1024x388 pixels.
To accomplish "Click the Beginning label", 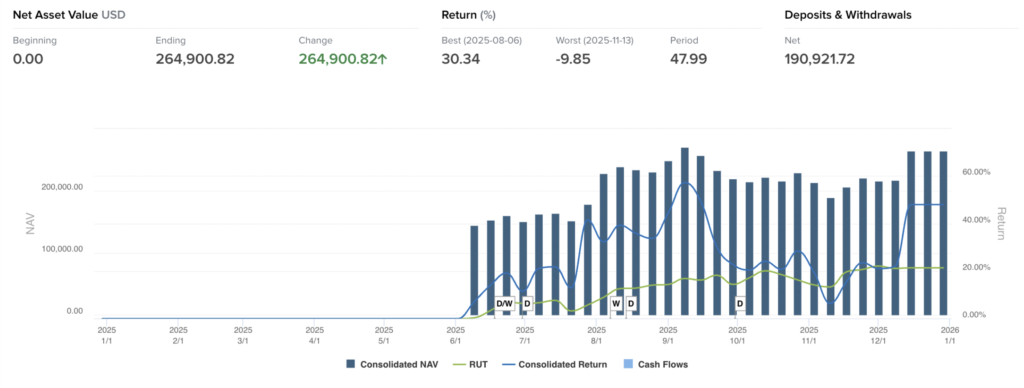I will pos(35,40).
